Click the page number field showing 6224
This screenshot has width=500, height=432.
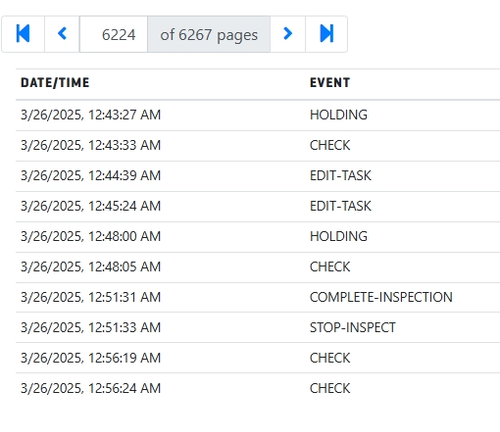pos(114,34)
